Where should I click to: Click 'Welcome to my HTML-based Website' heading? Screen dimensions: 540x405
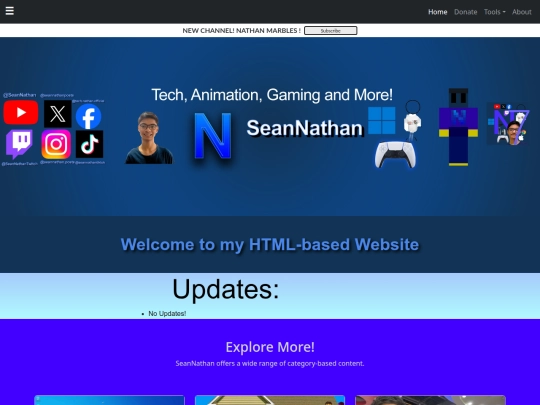tap(270, 245)
